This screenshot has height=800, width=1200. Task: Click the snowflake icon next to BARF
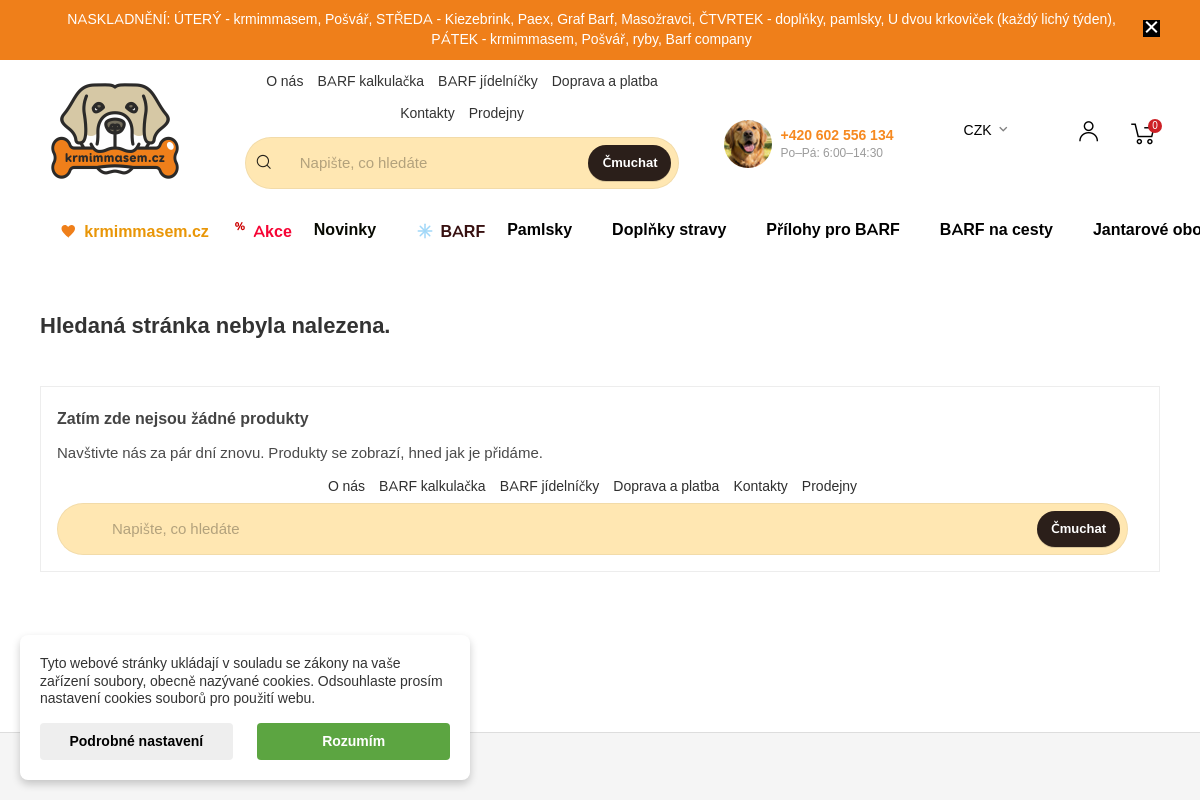pyautogui.click(x=425, y=231)
